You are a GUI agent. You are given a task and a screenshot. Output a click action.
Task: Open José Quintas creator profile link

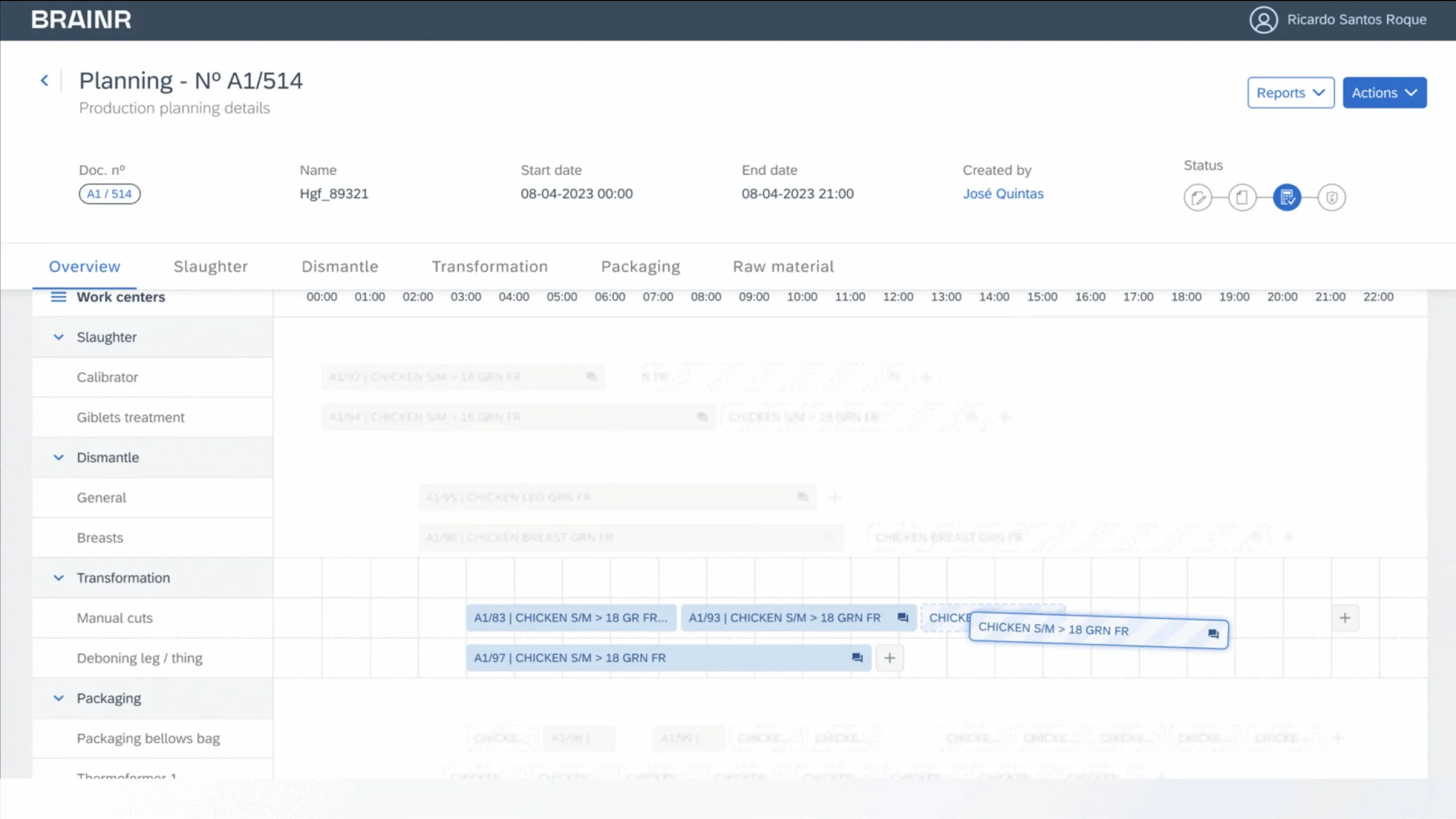click(1003, 193)
